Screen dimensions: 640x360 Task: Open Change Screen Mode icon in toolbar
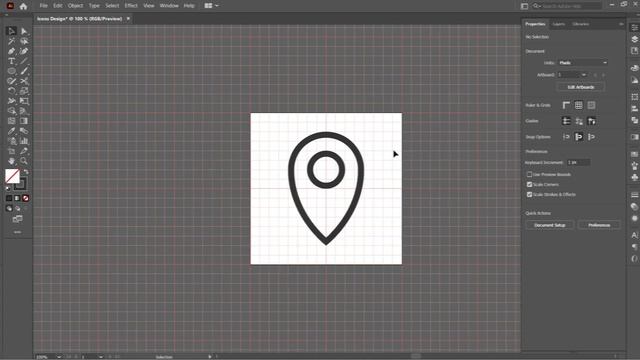point(18,219)
